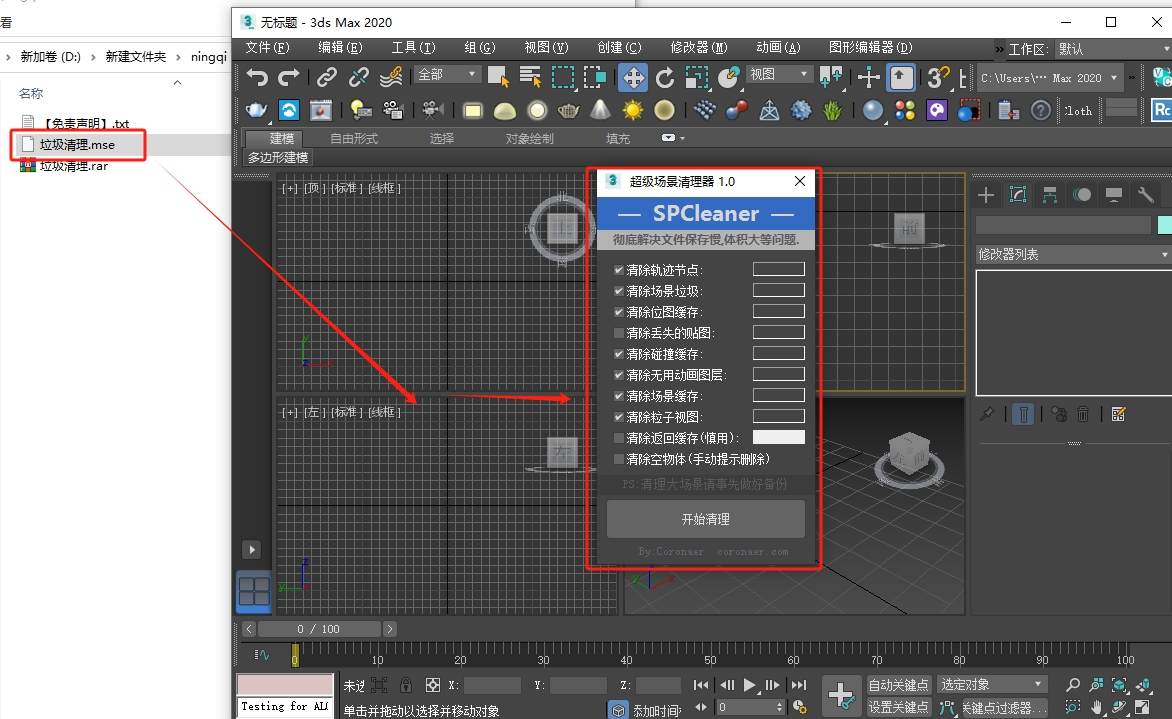Open the Select by Name list
Screen dimensions: 1172x719
530,77
